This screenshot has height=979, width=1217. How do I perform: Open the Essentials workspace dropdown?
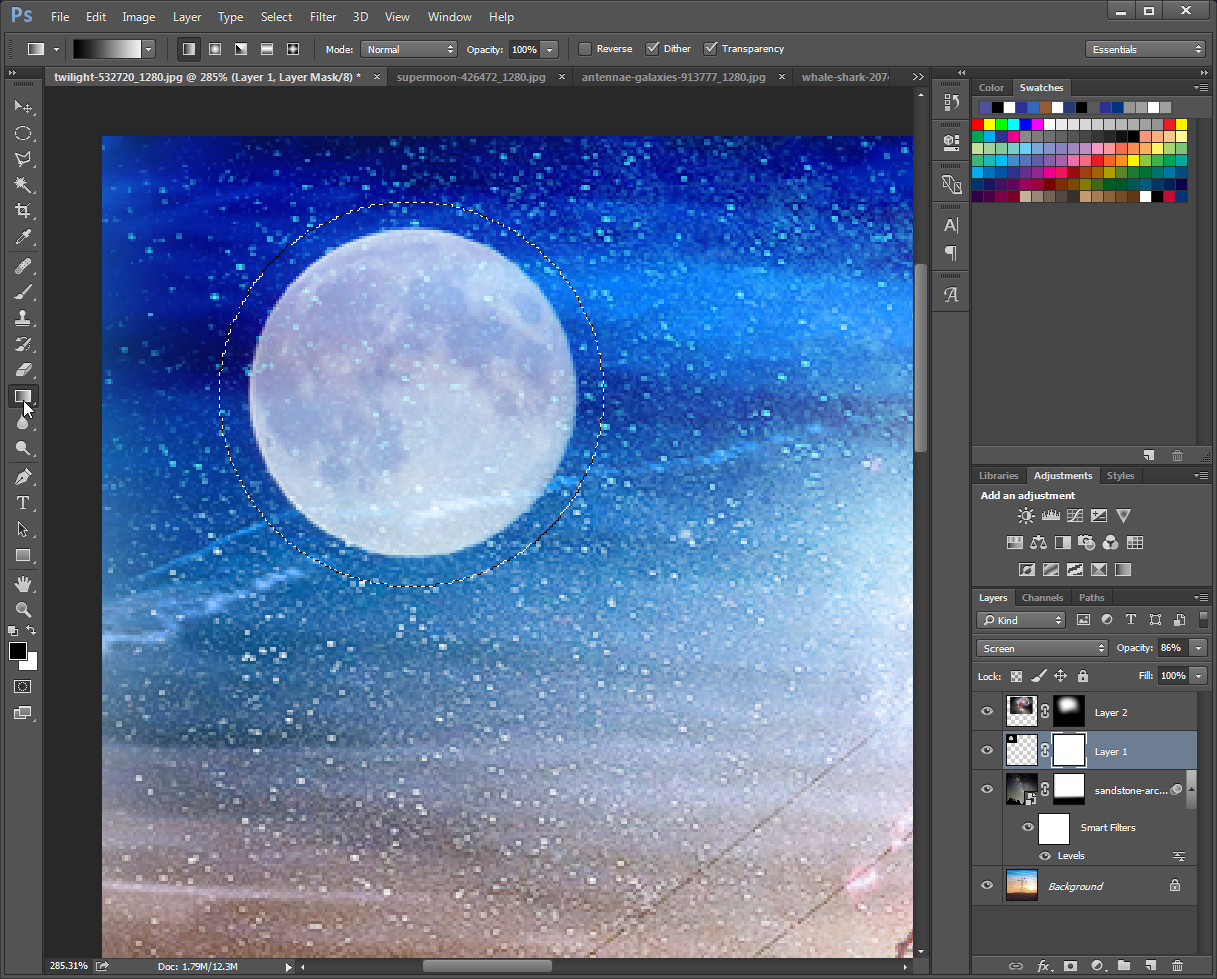tap(1145, 49)
